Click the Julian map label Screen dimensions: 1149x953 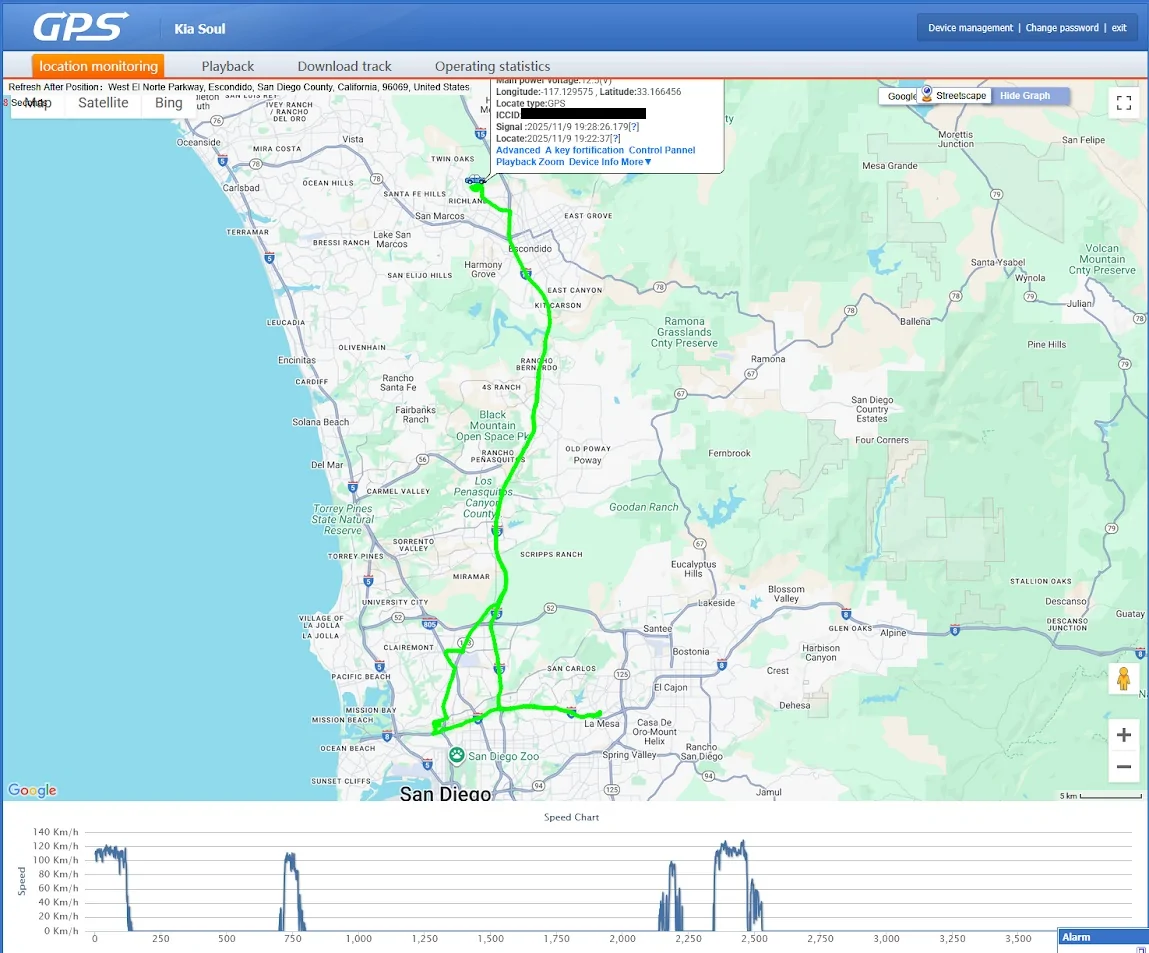point(1079,303)
